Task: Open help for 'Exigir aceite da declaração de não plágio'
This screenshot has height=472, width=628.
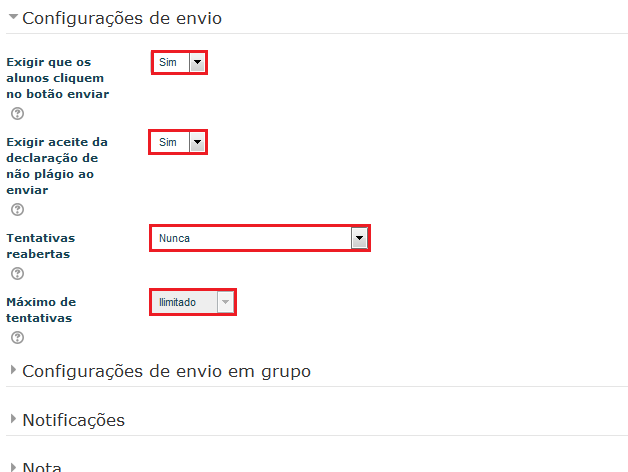Action: pos(17,209)
